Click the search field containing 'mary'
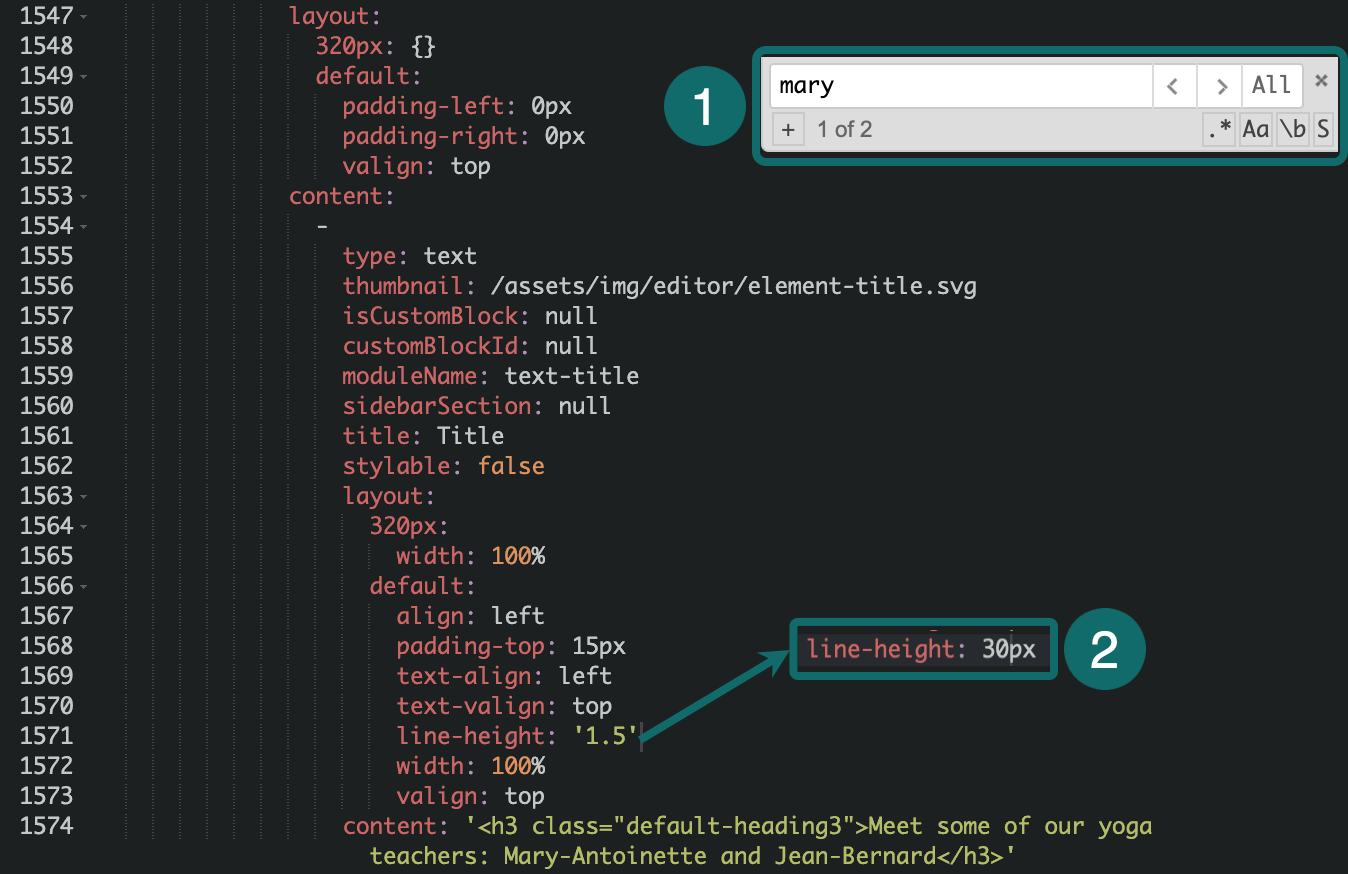Image resolution: width=1348 pixels, height=874 pixels. pos(960,86)
